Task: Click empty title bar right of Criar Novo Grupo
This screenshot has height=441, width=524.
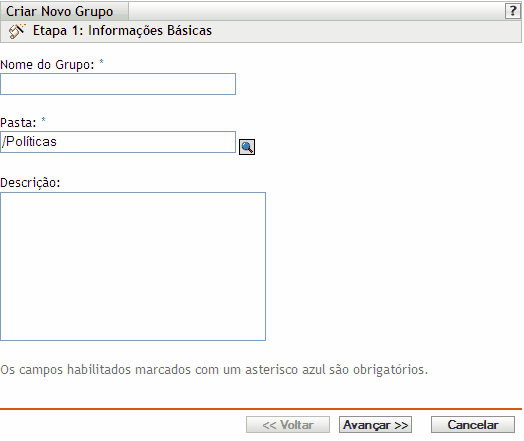Action: click(x=316, y=11)
